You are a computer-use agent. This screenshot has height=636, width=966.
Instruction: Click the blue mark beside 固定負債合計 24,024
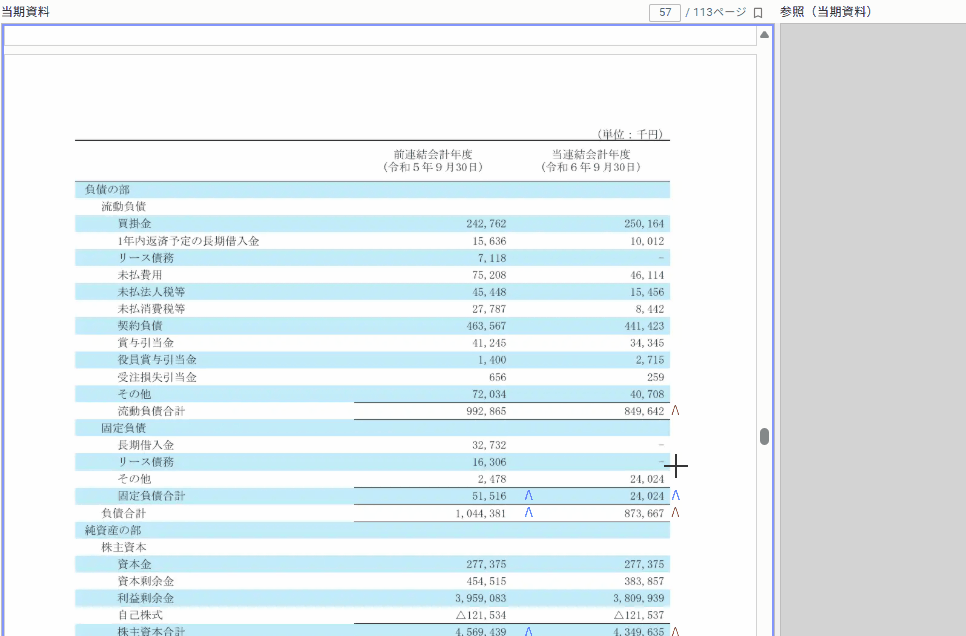pyautogui.click(x=676, y=495)
